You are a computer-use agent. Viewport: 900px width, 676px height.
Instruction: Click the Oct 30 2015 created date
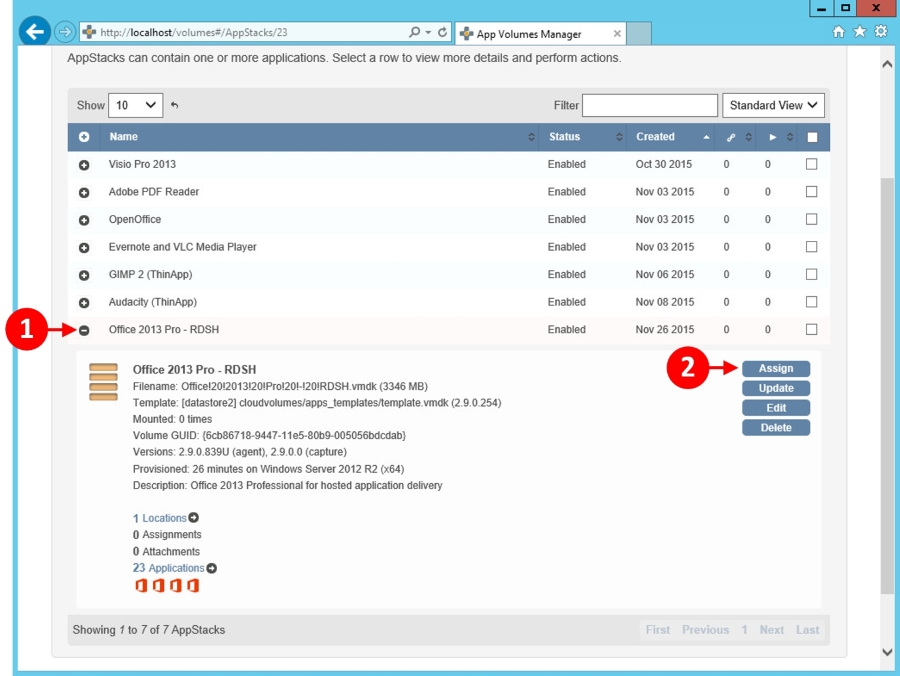pyautogui.click(x=664, y=164)
